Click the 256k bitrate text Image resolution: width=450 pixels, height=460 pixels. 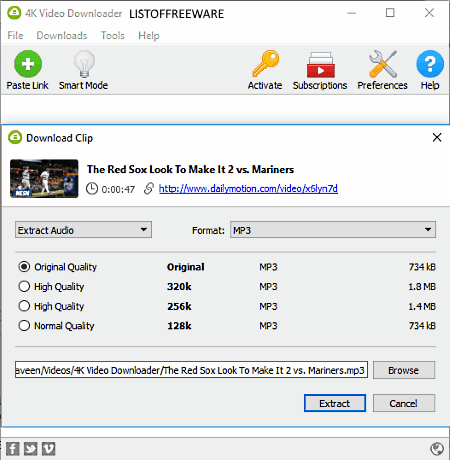coord(179,306)
